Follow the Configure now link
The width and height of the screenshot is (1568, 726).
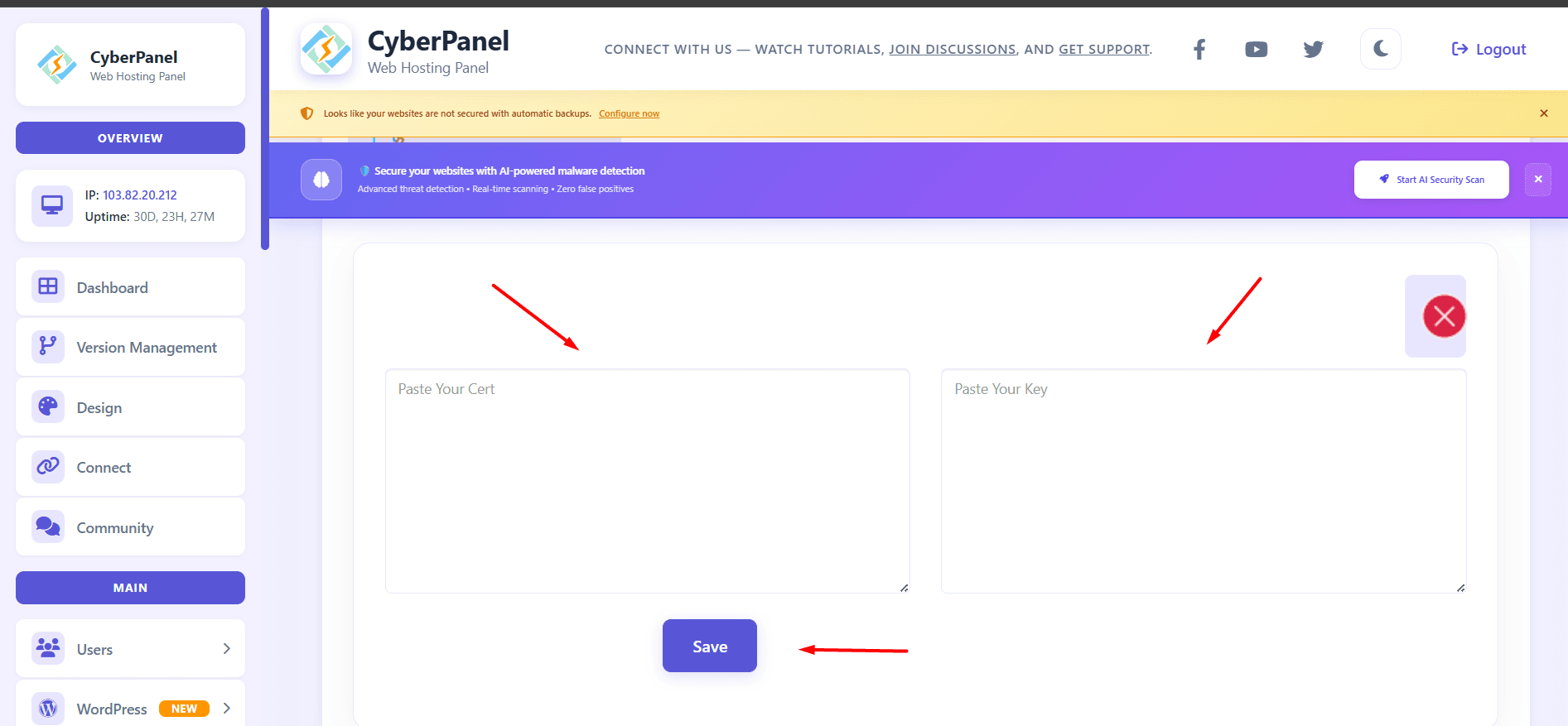629,114
